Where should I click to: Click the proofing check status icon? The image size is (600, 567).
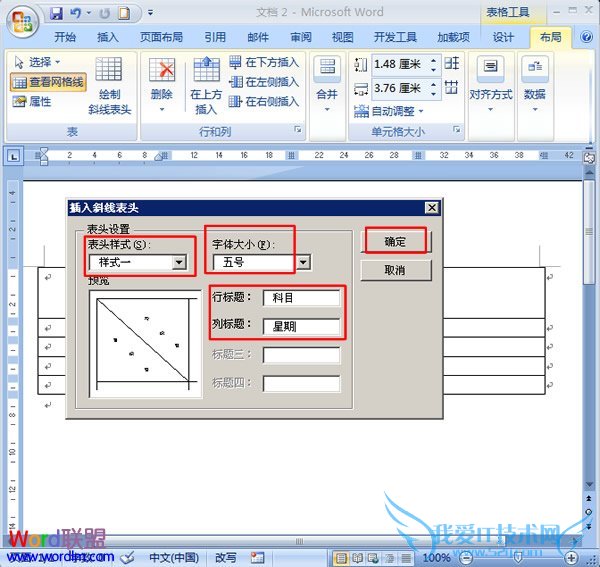[x=128, y=557]
